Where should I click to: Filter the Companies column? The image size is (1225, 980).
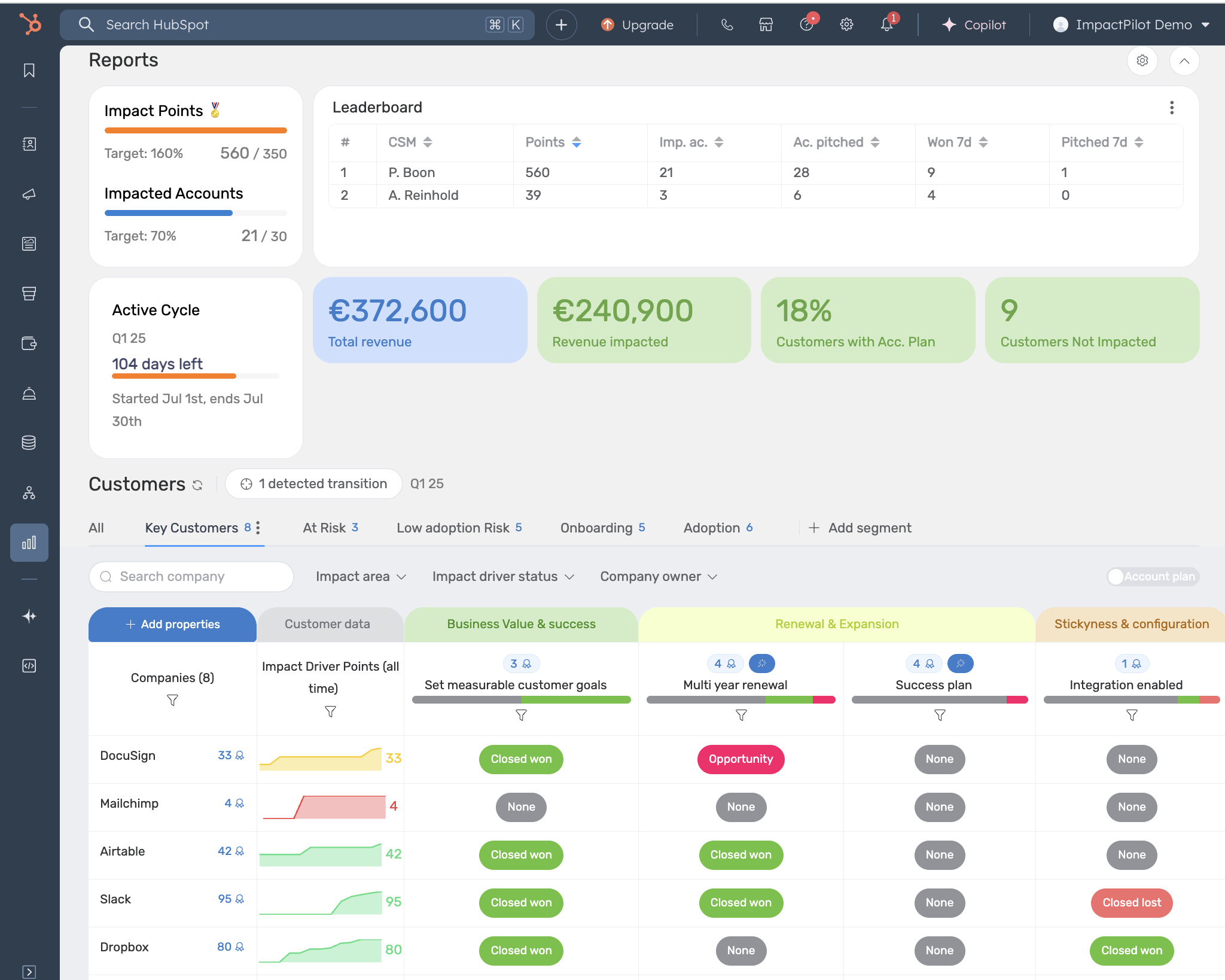(x=172, y=700)
